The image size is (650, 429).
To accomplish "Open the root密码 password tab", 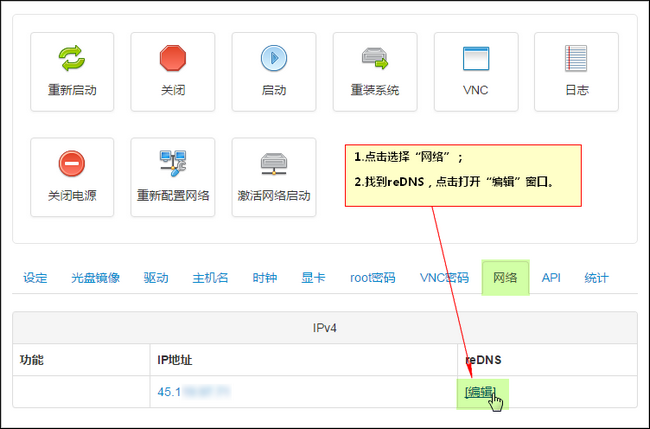I will coord(372,278).
